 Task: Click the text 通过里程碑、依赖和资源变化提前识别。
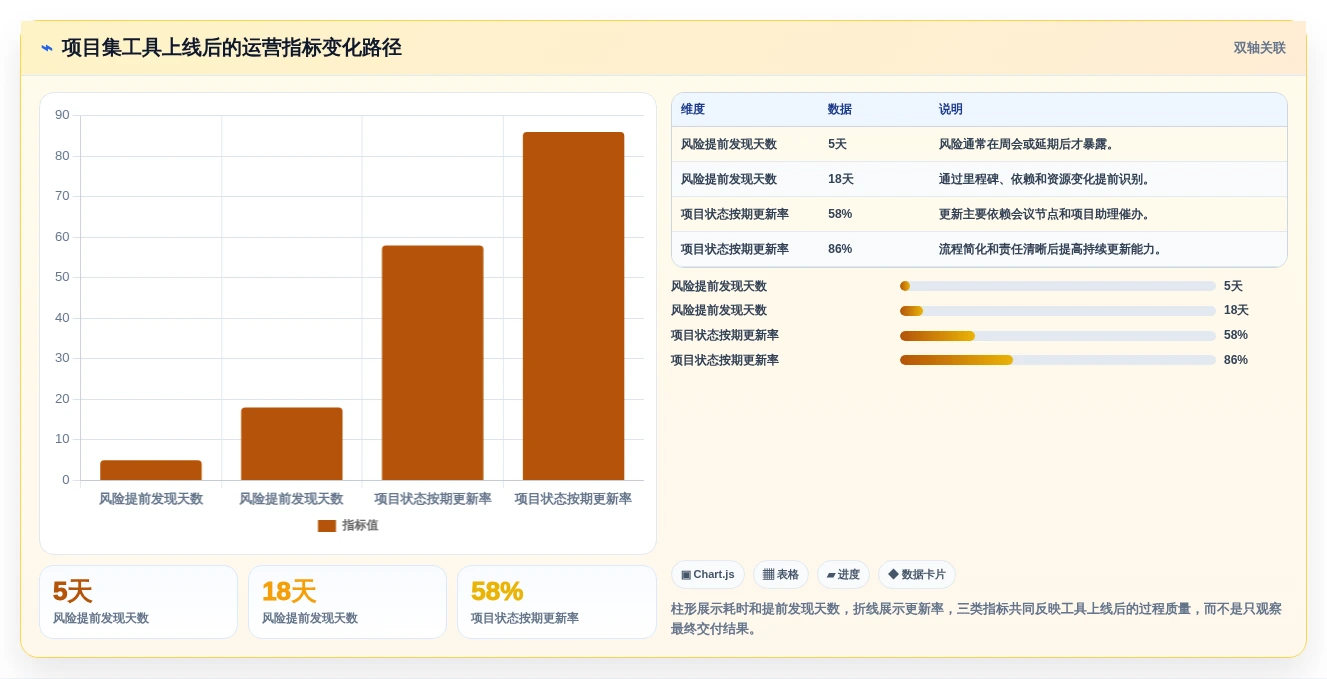(1047, 180)
